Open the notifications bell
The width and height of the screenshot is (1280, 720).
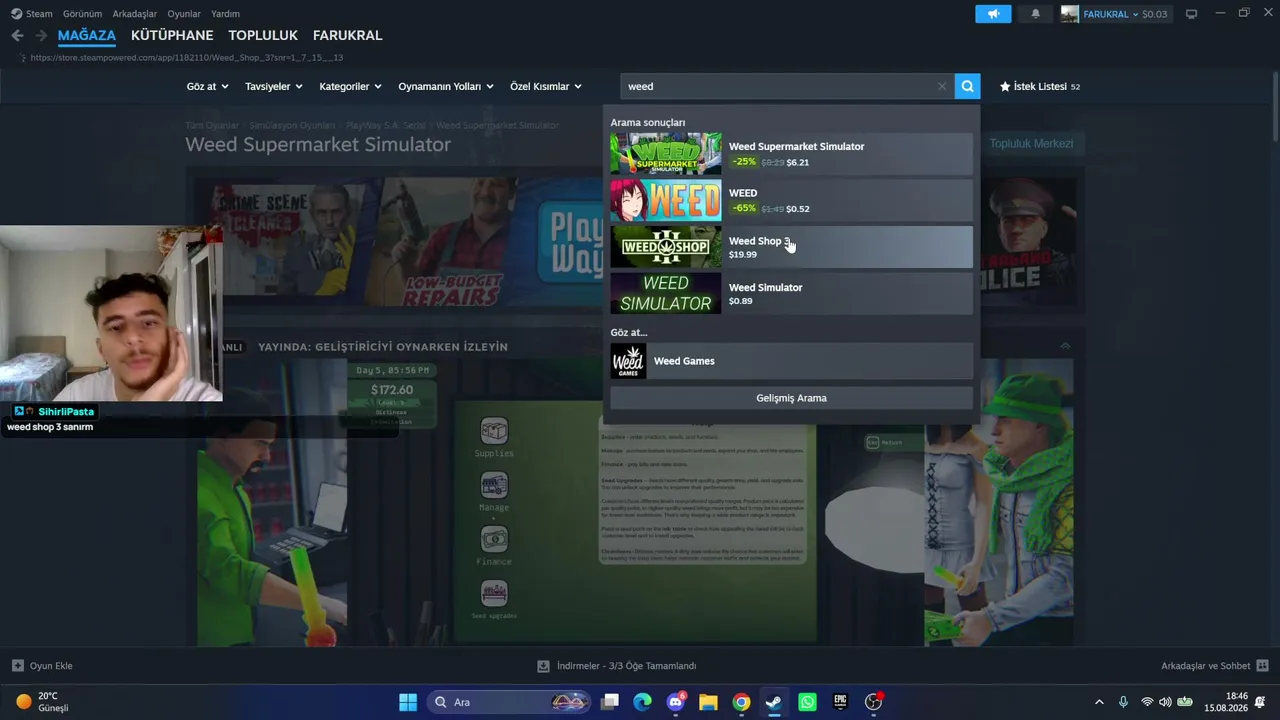coord(1035,14)
